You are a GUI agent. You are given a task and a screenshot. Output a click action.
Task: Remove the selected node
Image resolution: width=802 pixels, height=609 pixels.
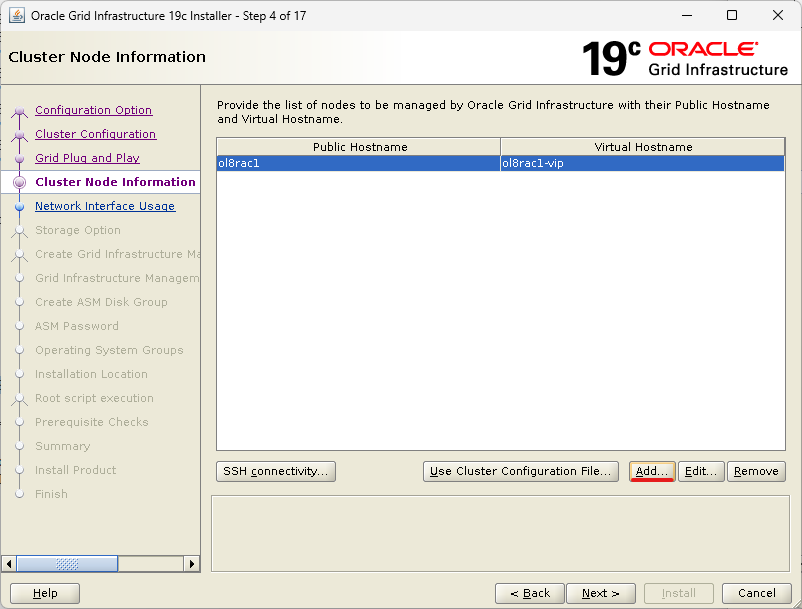[756, 471]
